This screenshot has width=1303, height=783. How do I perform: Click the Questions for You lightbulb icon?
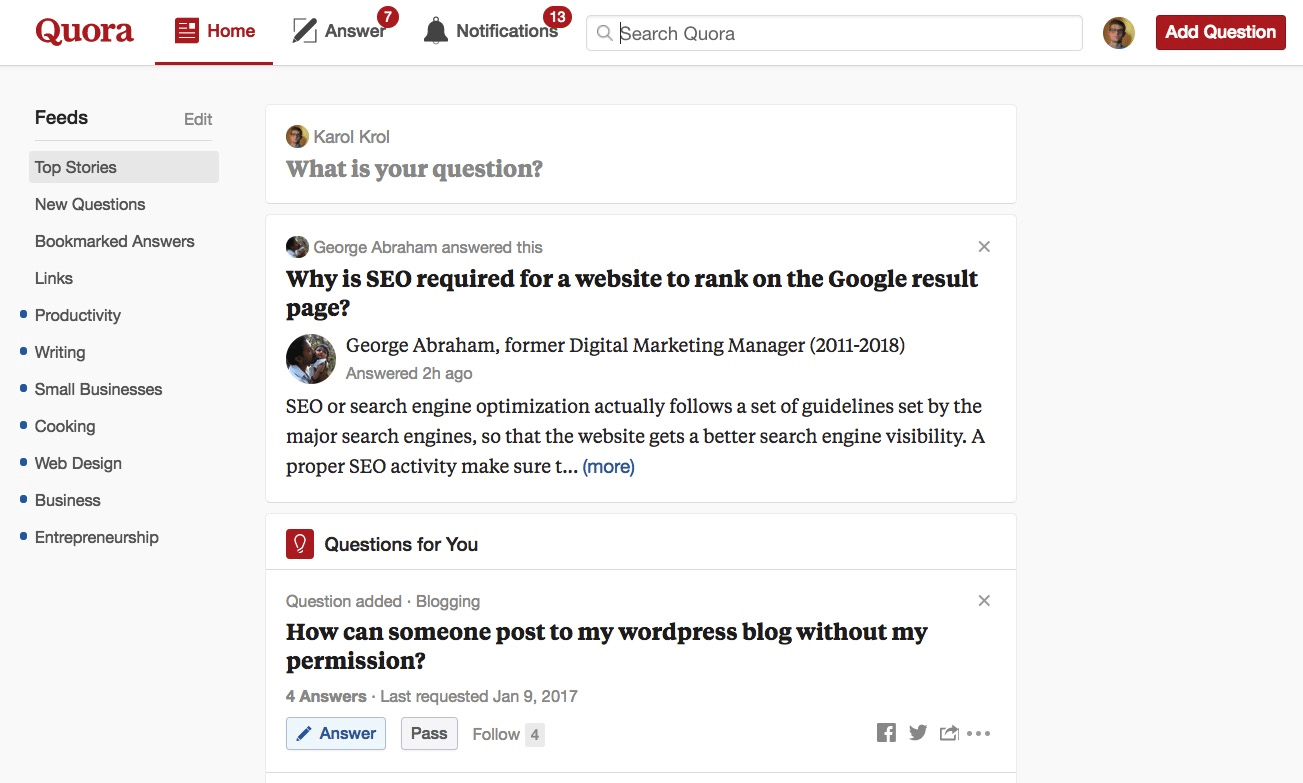click(299, 543)
